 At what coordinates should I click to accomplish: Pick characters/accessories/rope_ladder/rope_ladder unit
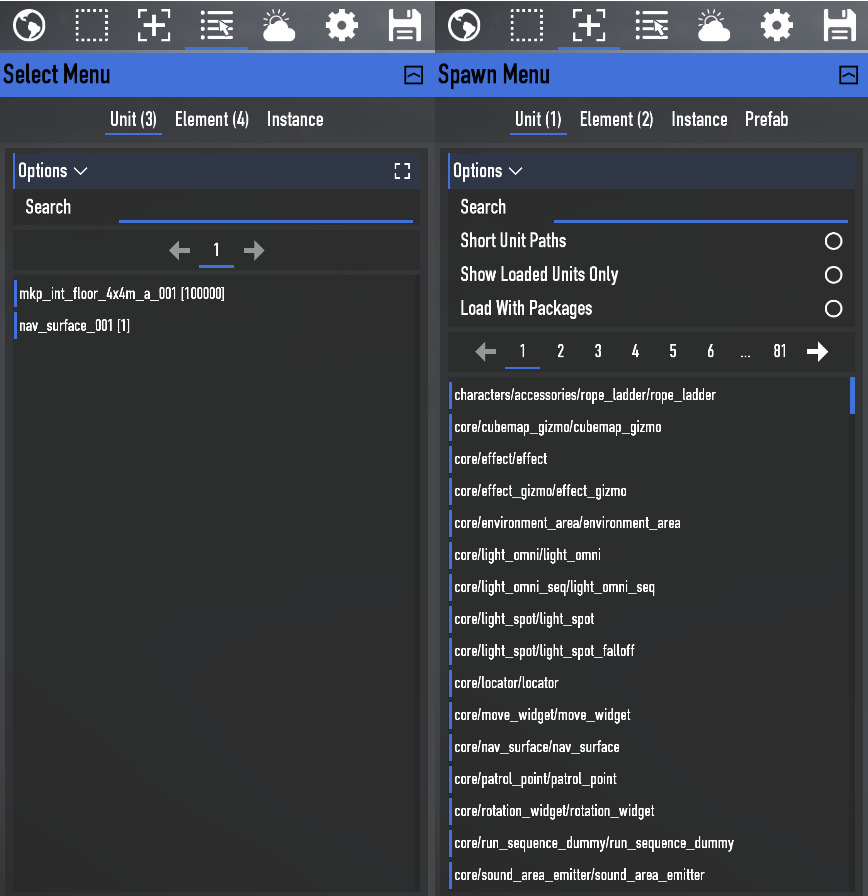pos(649,395)
